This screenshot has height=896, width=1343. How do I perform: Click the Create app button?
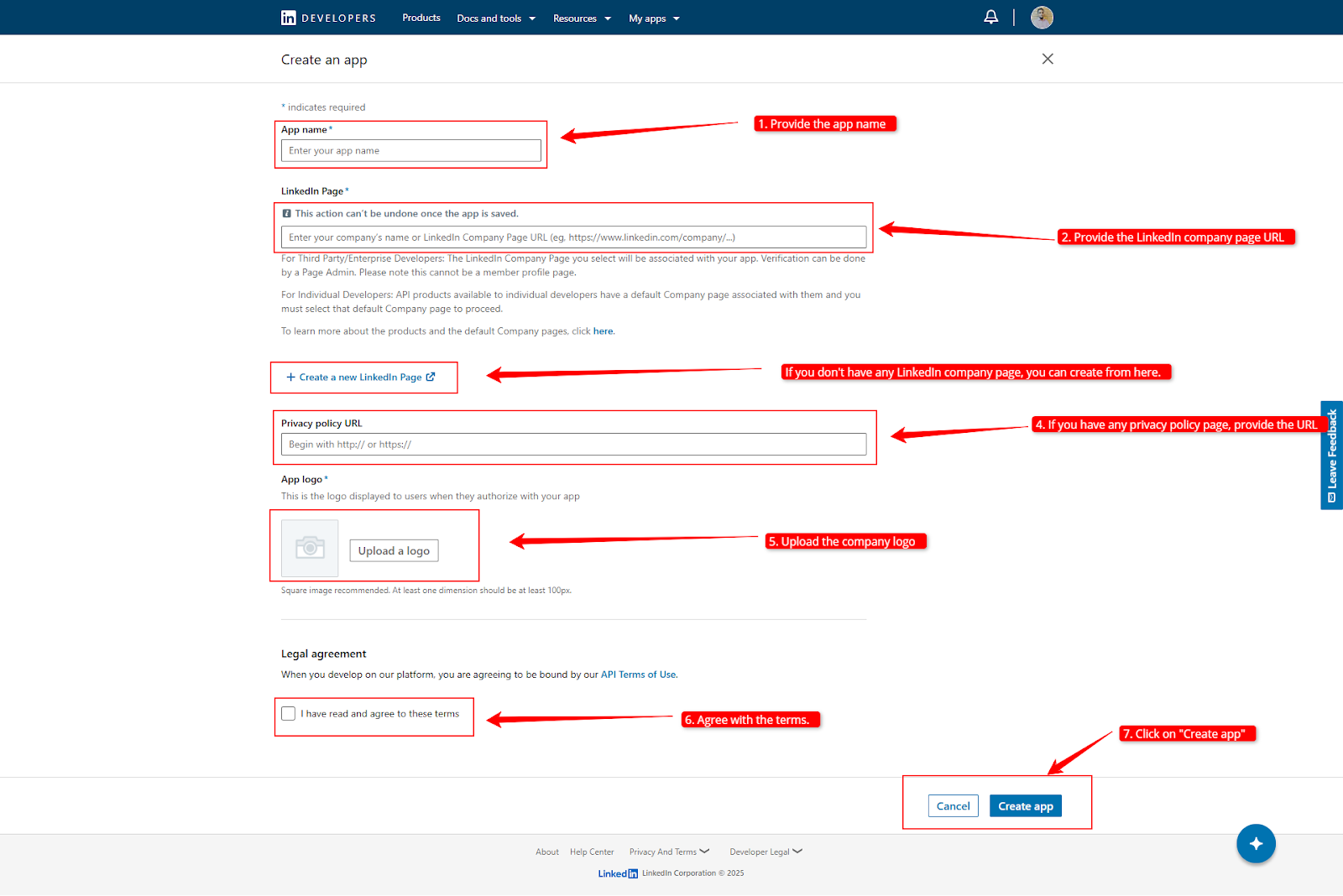point(1026,806)
